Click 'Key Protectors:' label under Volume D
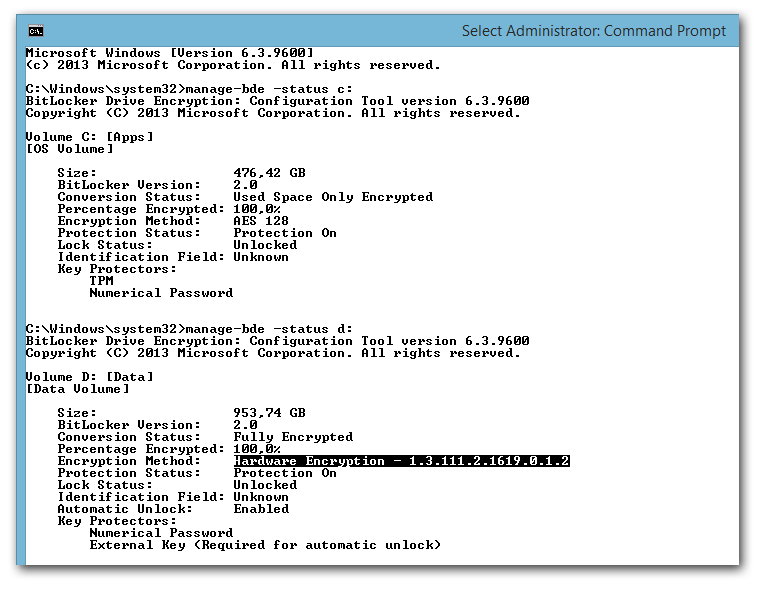This screenshot has width=760, height=590. (x=117, y=521)
